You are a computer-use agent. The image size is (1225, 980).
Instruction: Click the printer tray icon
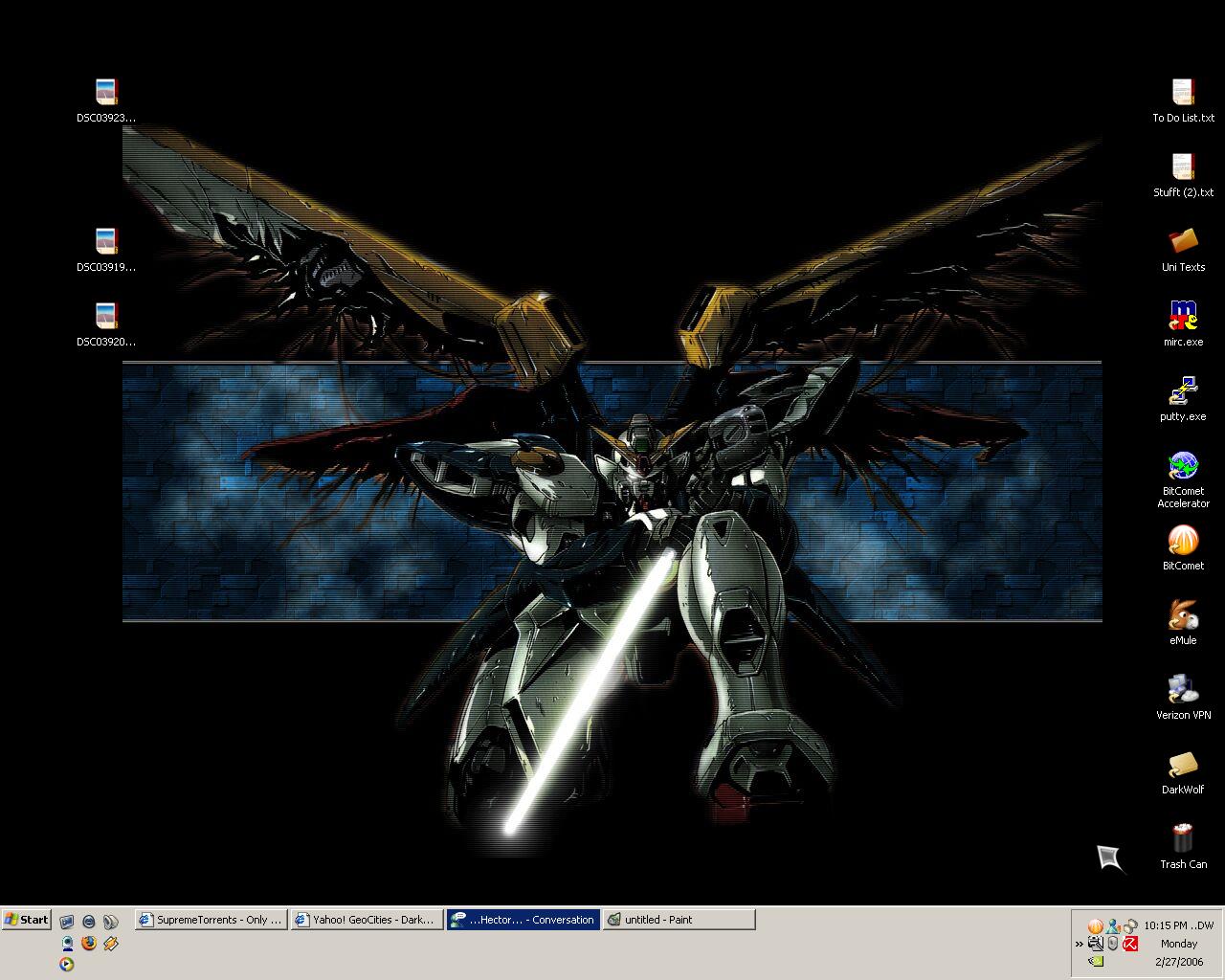[1096, 944]
